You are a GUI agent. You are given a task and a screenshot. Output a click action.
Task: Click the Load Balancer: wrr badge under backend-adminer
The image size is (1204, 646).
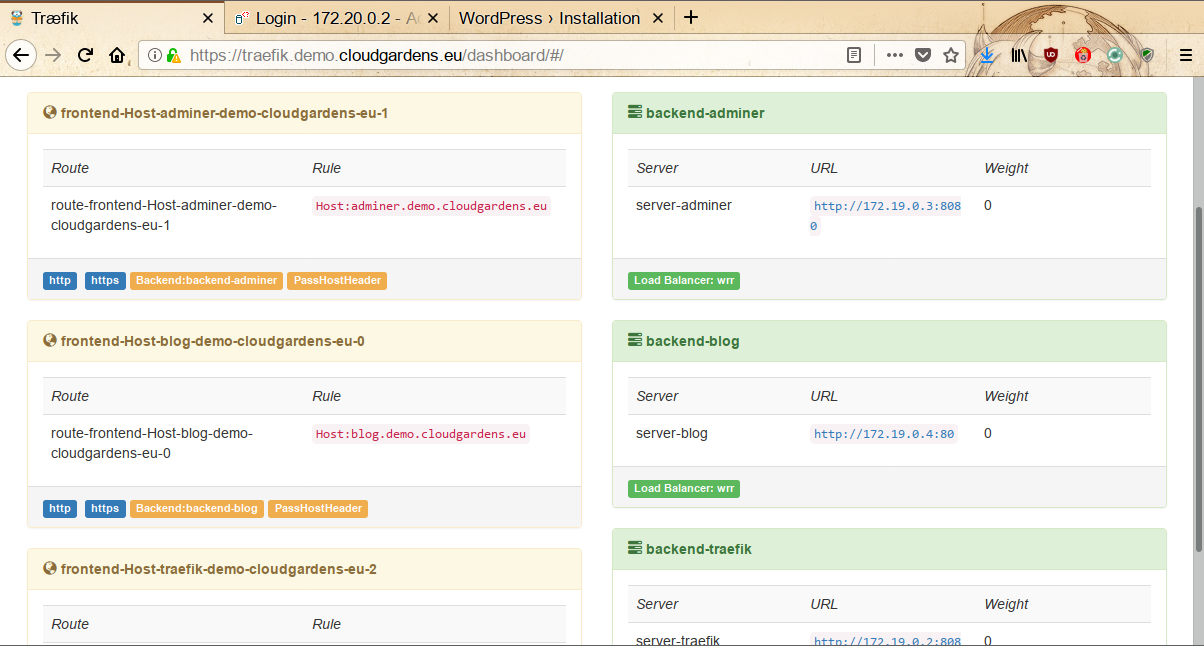point(684,281)
